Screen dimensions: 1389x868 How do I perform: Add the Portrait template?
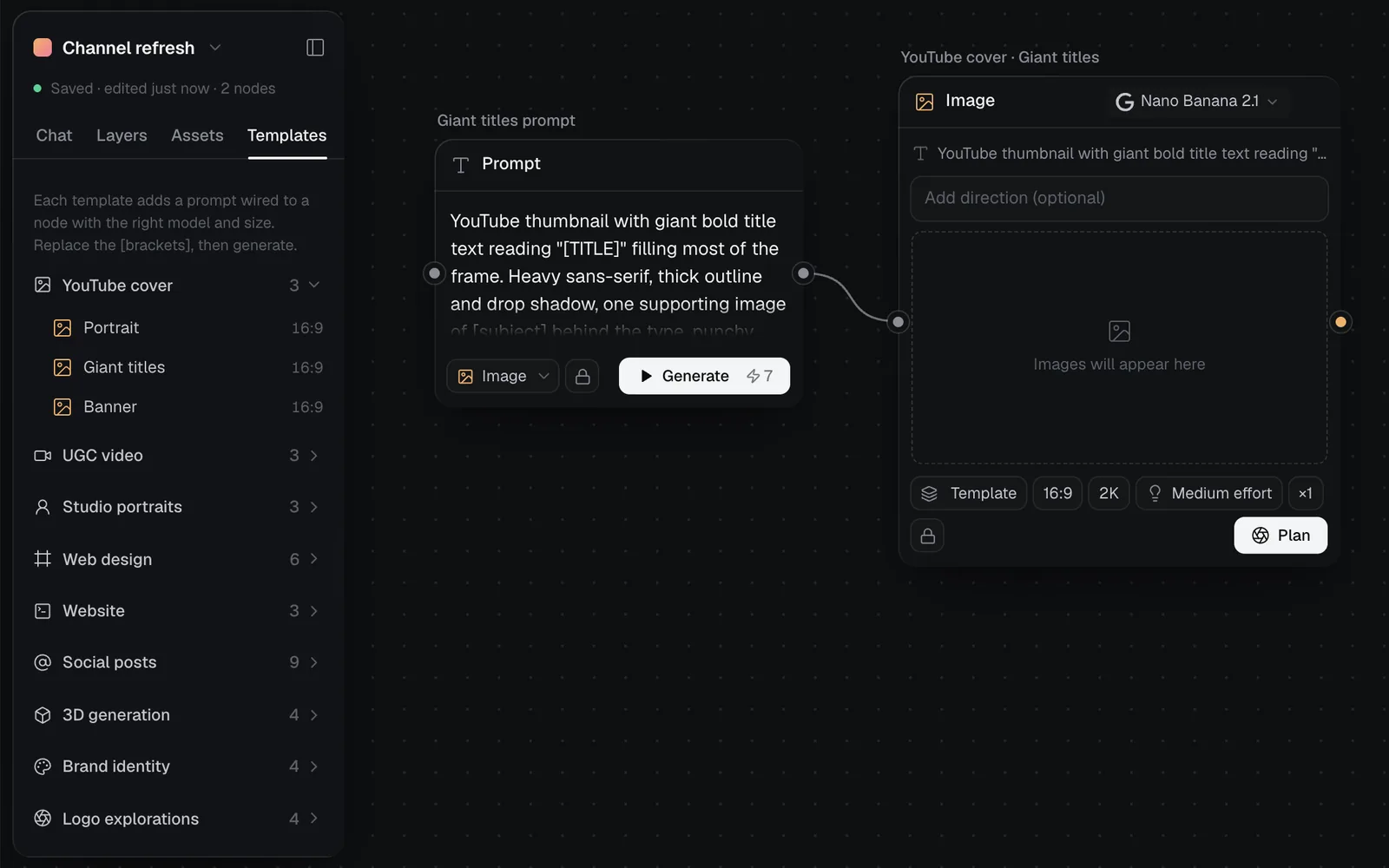click(188, 328)
